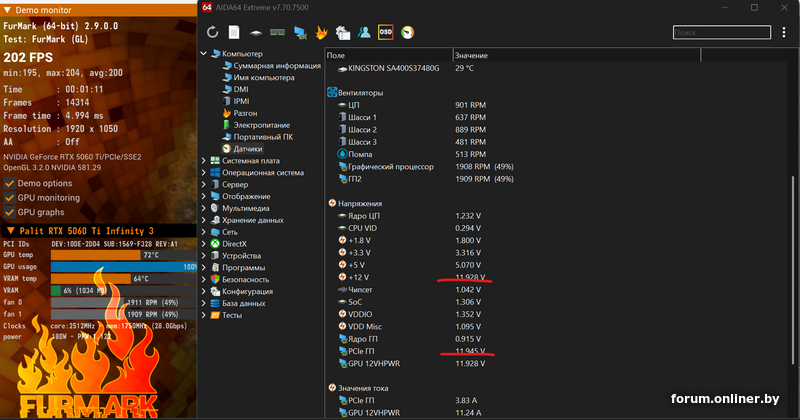800x420 pixels.
Task: Open the Датчики sensors page
Action: pos(250,148)
